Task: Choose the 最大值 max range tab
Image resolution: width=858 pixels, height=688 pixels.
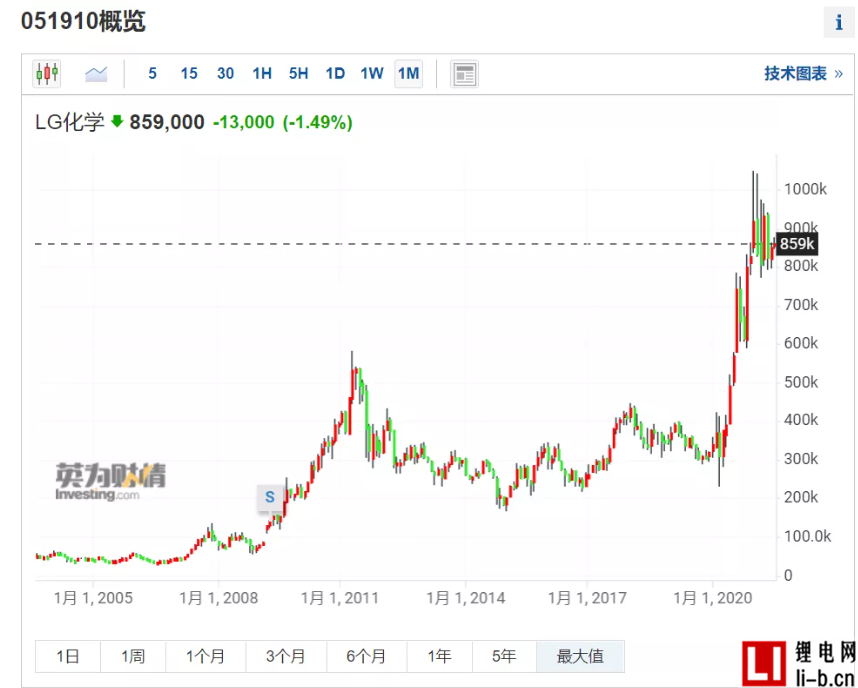Action: [x=581, y=656]
